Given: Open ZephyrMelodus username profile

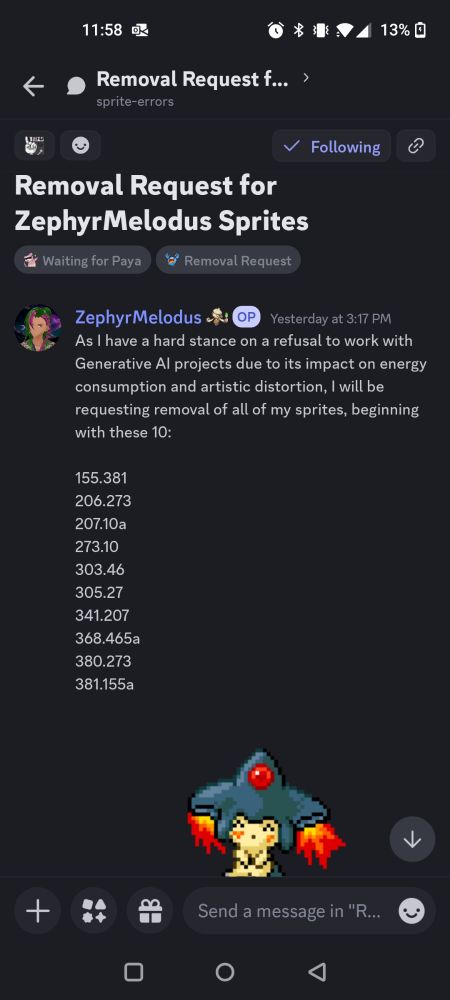Looking at the screenshot, I should [138, 317].
